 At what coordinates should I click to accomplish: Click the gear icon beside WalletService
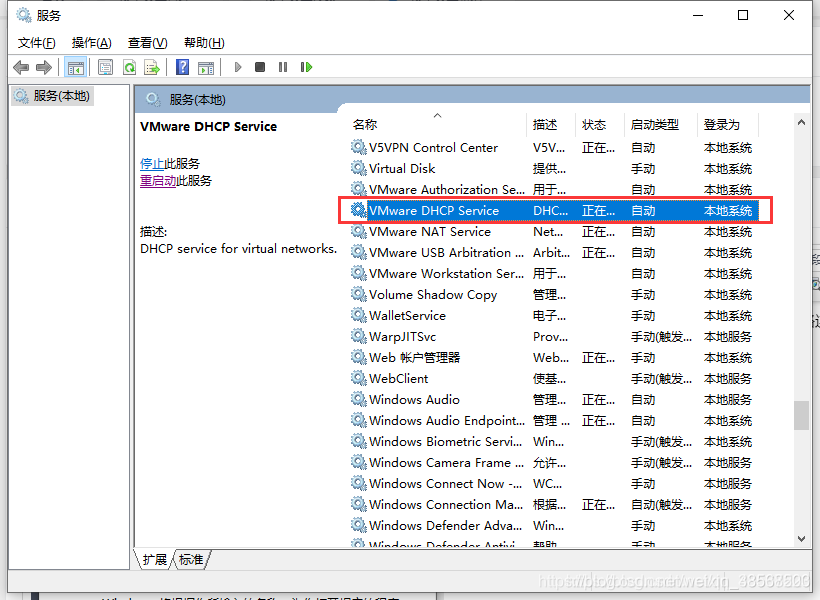(x=359, y=315)
